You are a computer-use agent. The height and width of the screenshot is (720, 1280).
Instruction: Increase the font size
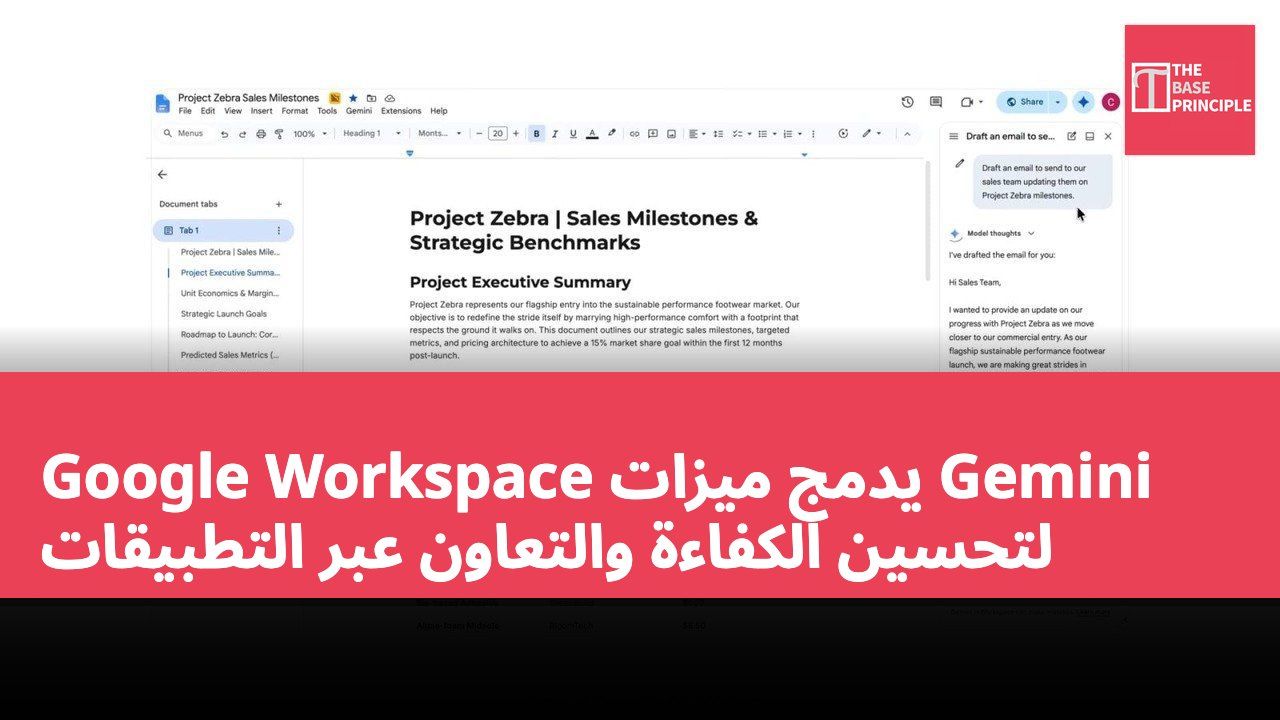click(516, 133)
